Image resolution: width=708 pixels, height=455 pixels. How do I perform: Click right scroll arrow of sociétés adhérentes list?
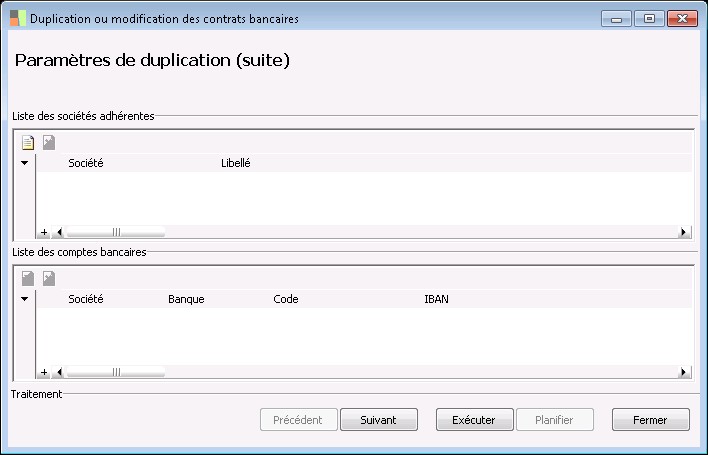click(x=684, y=232)
